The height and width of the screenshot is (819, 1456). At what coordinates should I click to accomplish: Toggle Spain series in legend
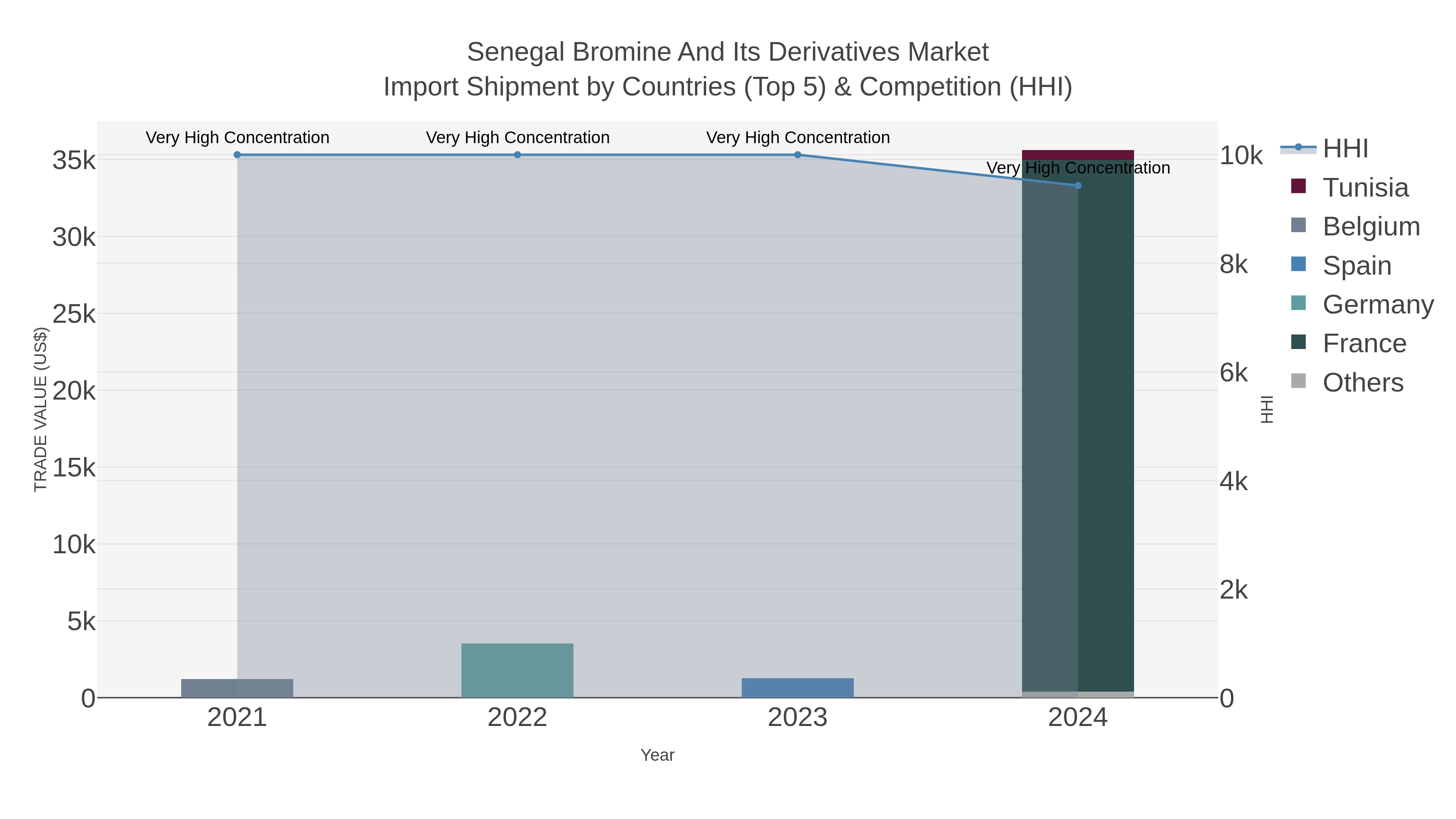pos(1341,265)
